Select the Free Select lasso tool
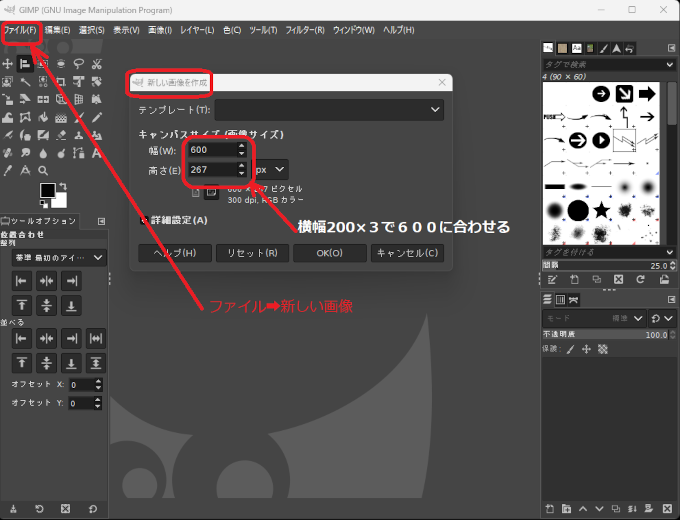The height and width of the screenshot is (520, 680). pos(78,64)
